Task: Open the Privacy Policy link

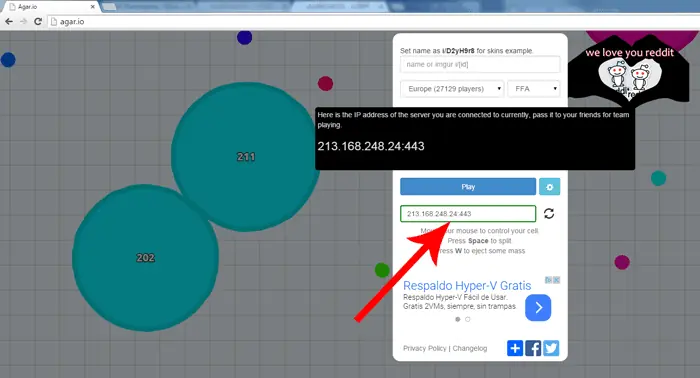Action: pos(425,348)
